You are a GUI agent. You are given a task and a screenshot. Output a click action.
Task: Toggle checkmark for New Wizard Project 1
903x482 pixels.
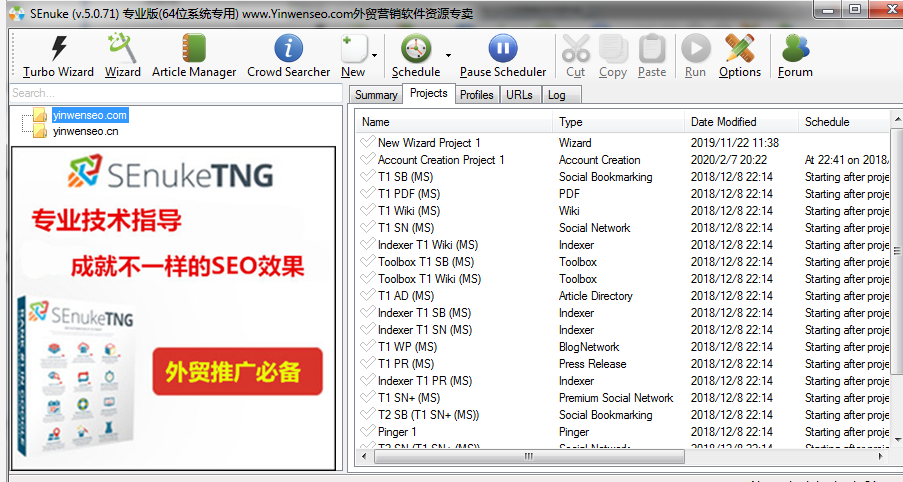pyautogui.click(x=367, y=142)
